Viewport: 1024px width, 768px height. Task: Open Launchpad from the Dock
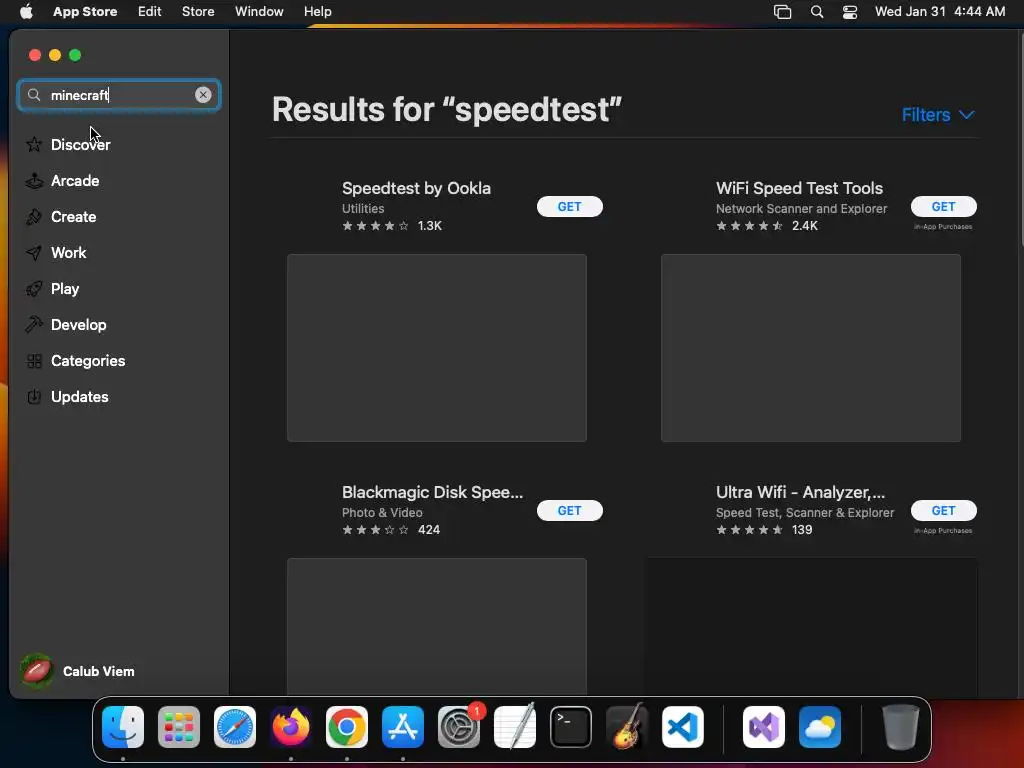click(179, 727)
